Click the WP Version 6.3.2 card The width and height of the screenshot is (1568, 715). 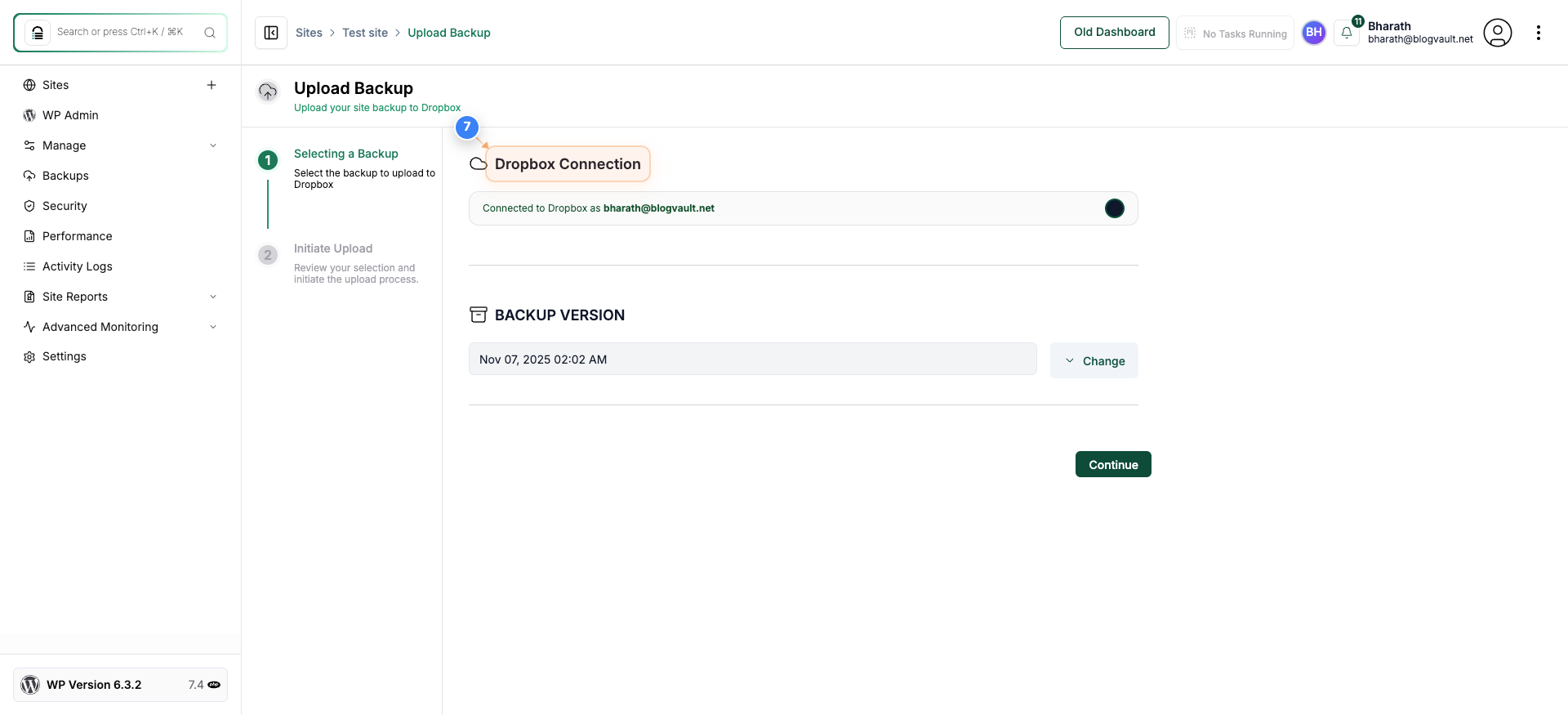[x=120, y=685]
